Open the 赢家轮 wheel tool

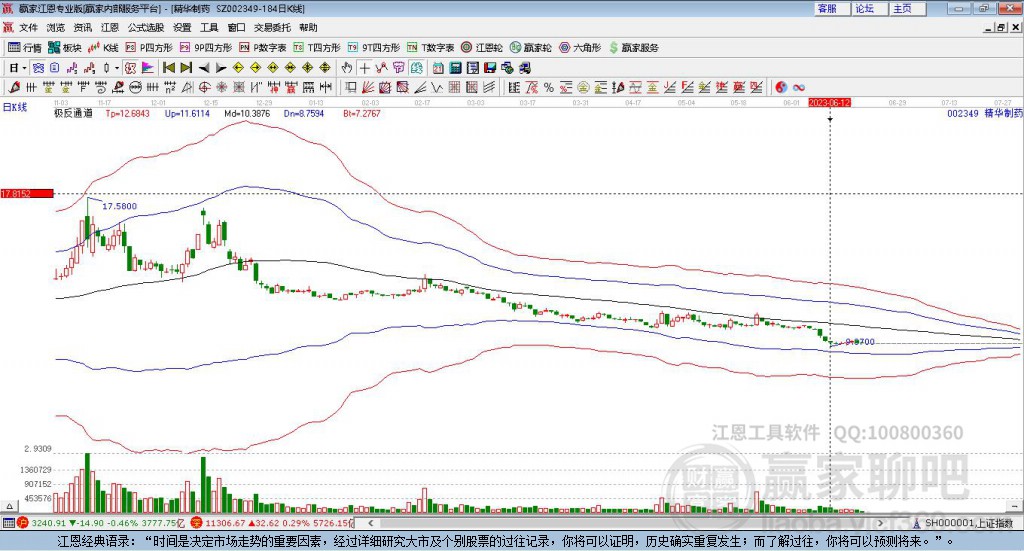pos(530,48)
